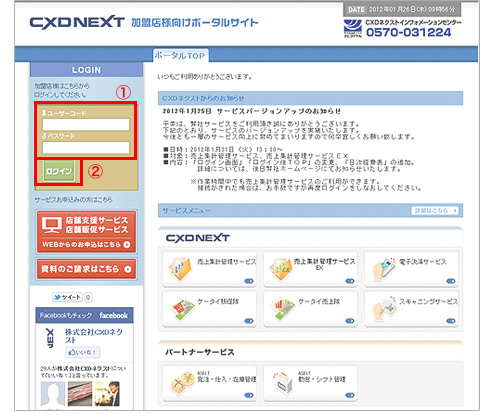The height and width of the screenshot is (414, 500).
Task: Click the monitor icon on the 店舗支援サービス banner
Action: (x=52, y=225)
